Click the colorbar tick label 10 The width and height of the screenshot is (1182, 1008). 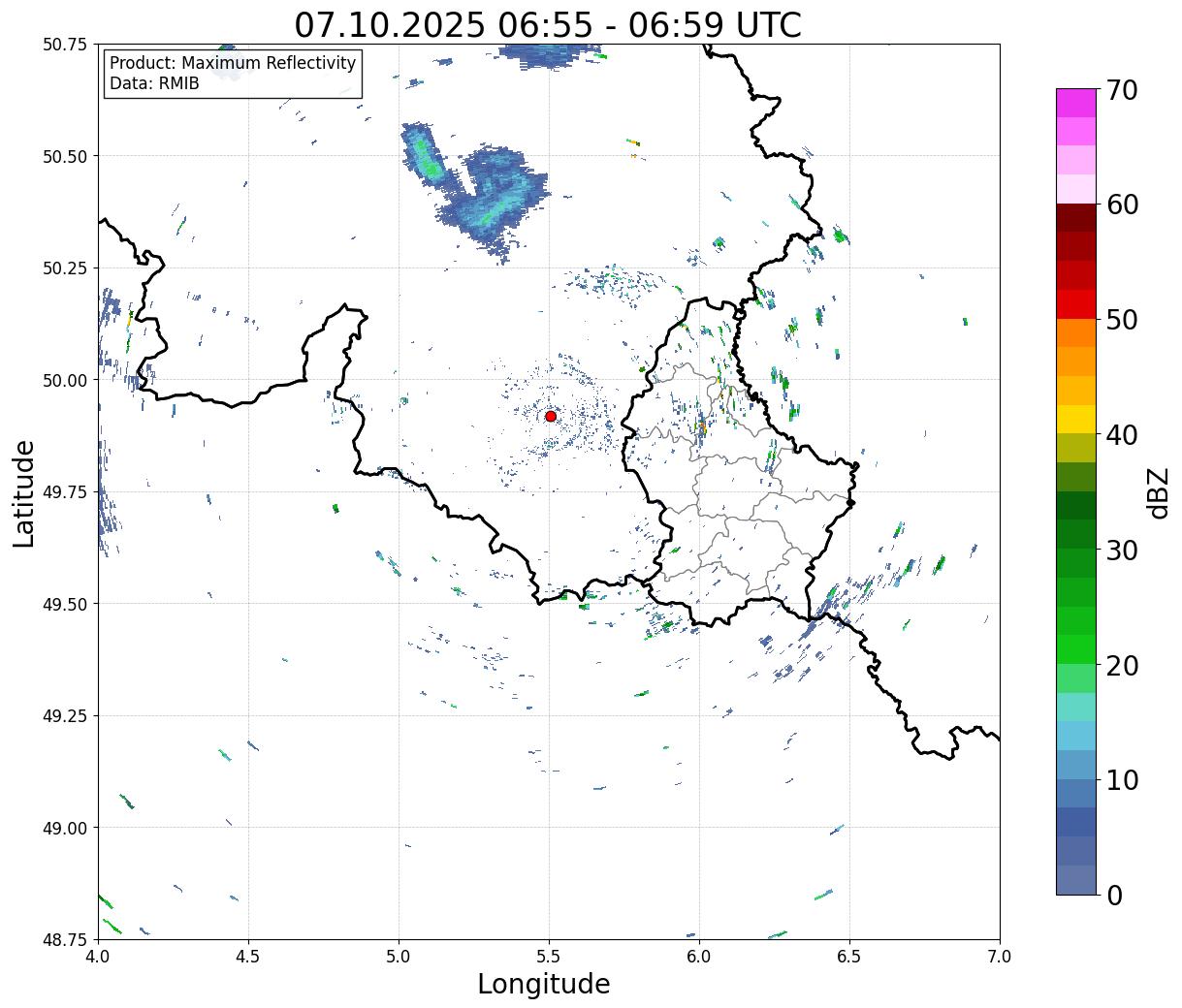point(1121,779)
